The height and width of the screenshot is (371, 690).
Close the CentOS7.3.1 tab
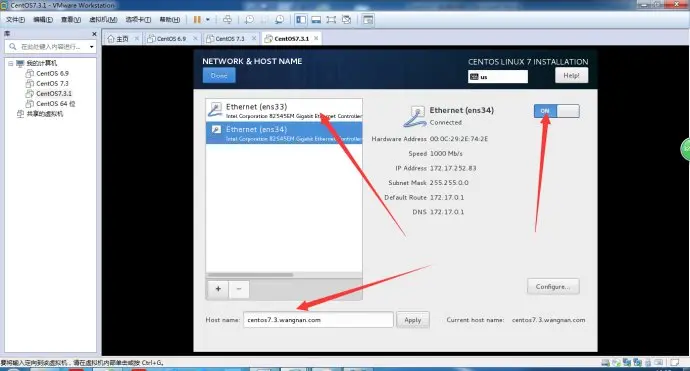tap(316, 38)
